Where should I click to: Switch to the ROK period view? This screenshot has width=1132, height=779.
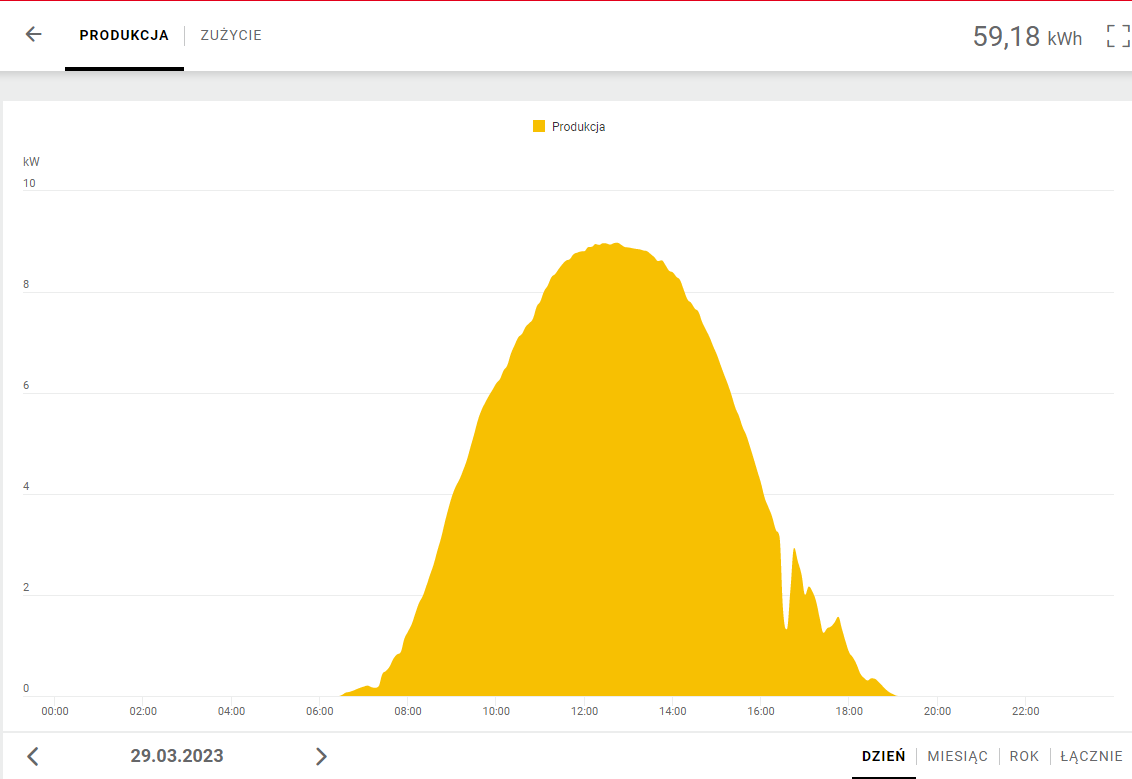[x=1024, y=756]
